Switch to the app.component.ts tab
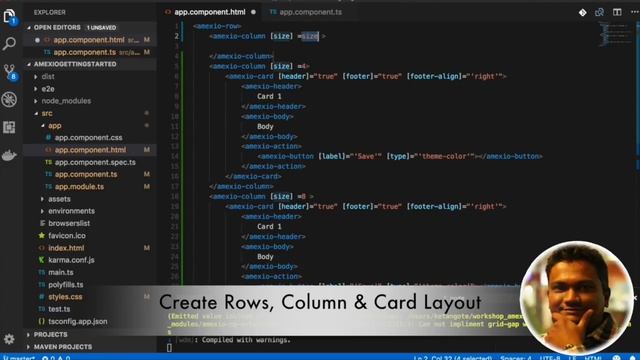This screenshot has height=360, width=640. tap(310, 12)
